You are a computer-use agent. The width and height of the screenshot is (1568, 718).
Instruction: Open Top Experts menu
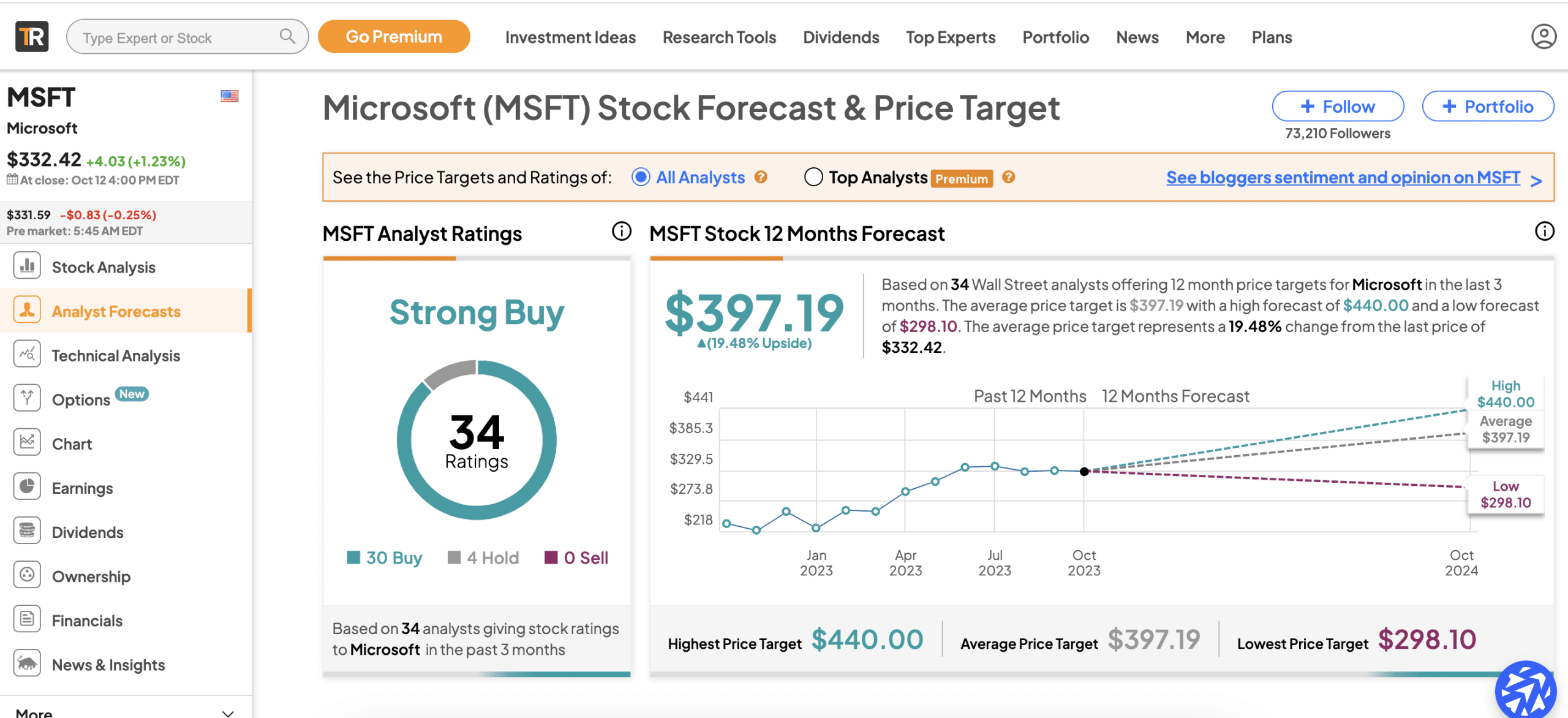pyautogui.click(x=951, y=37)
